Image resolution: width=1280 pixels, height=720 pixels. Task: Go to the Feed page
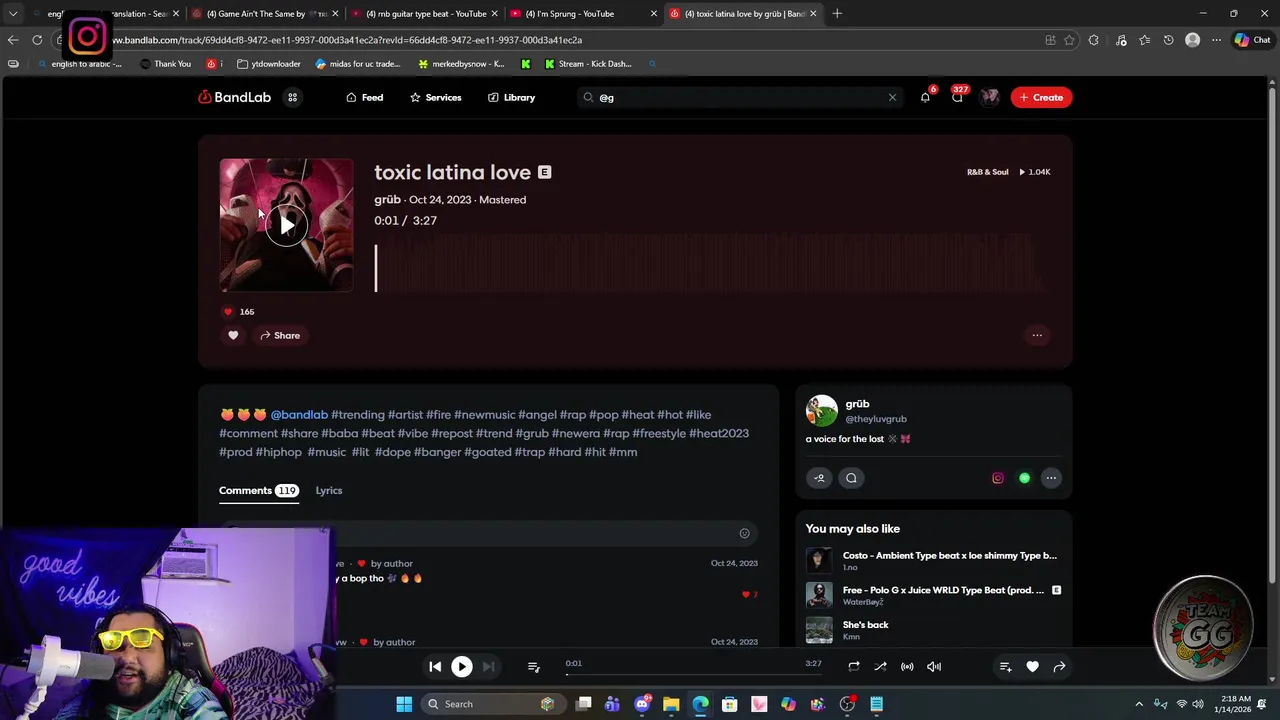pos(364,97)
